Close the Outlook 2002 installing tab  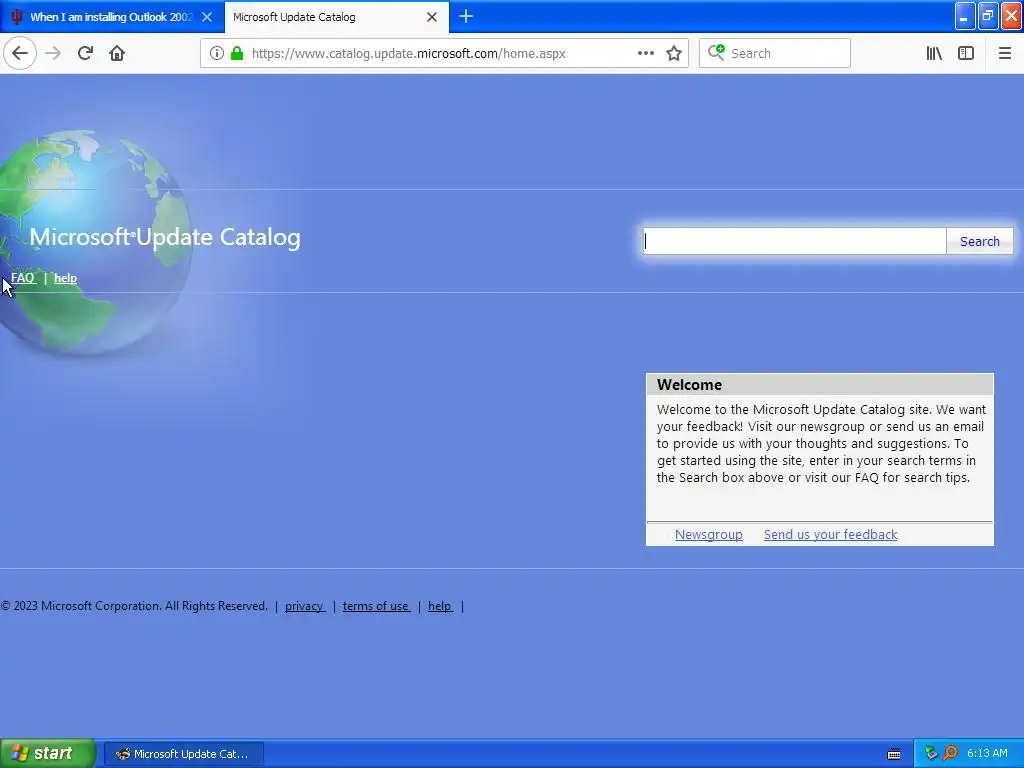click(207, 17)
